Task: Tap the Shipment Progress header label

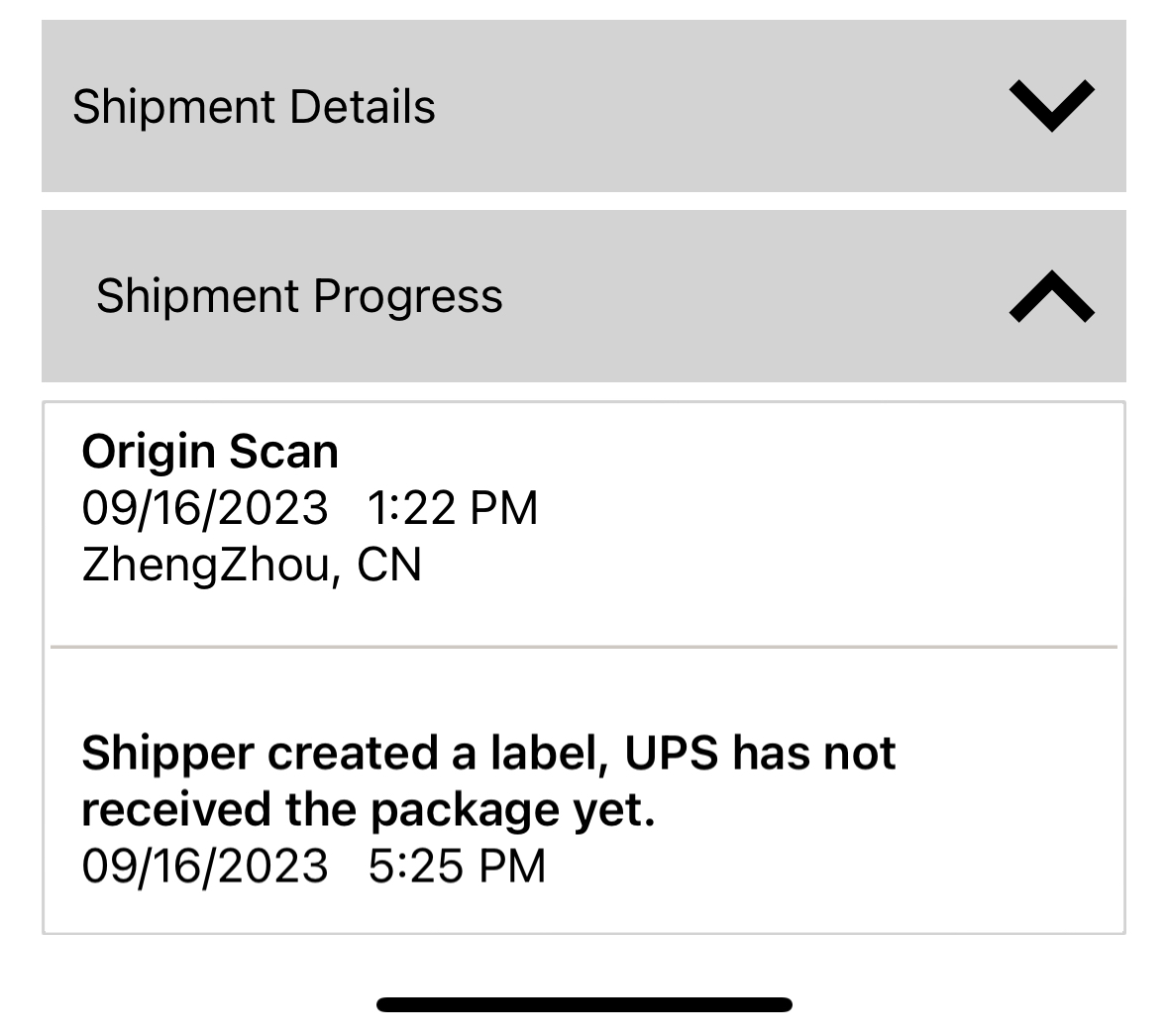Action: coord(299,296)
